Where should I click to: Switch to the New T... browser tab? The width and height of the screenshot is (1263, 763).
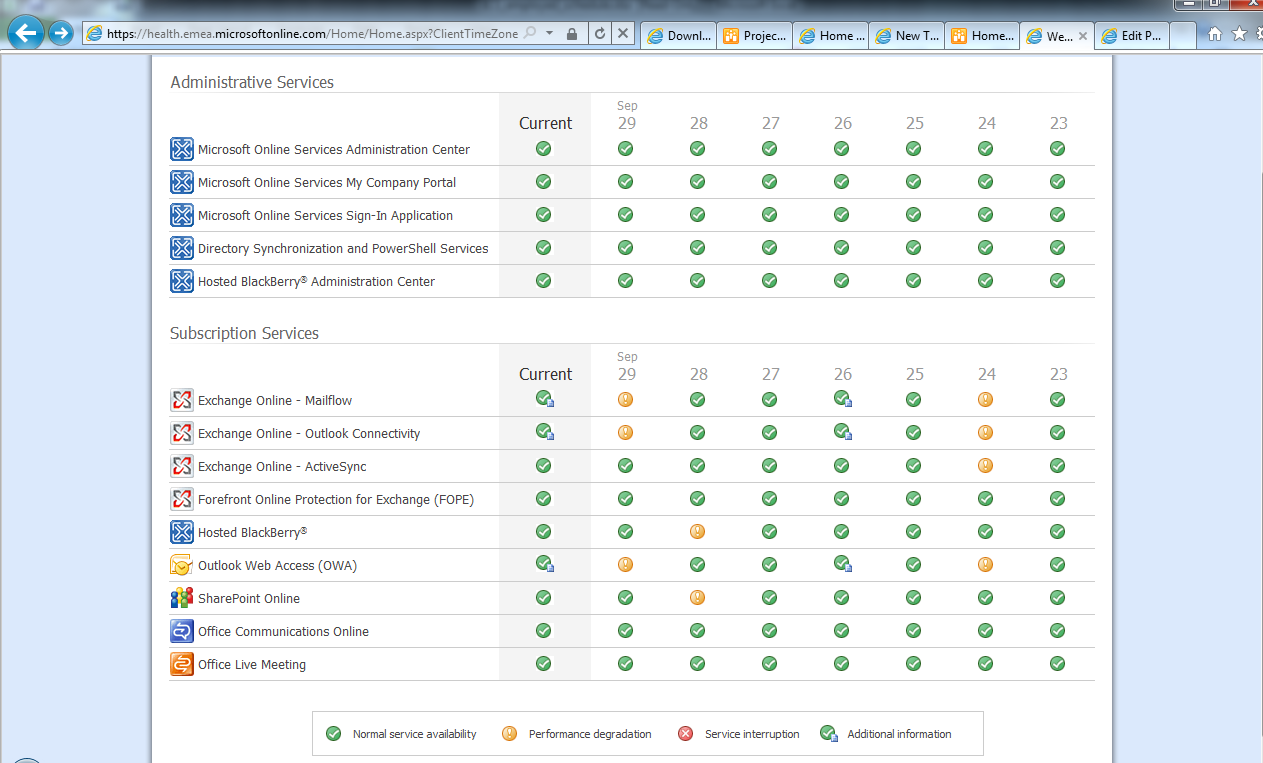point(905,35)
